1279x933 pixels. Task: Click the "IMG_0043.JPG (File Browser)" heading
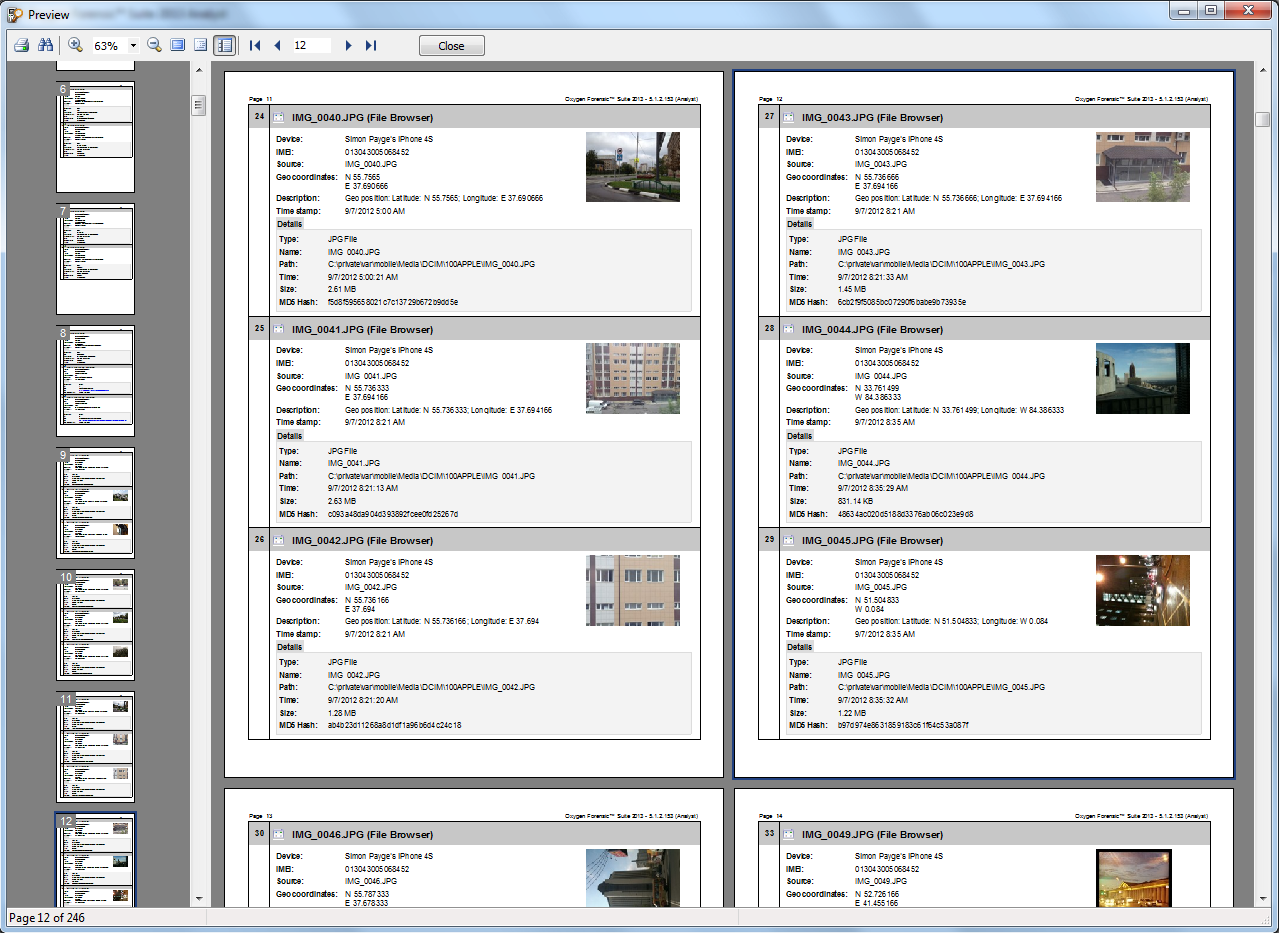(x=872, y=117)
